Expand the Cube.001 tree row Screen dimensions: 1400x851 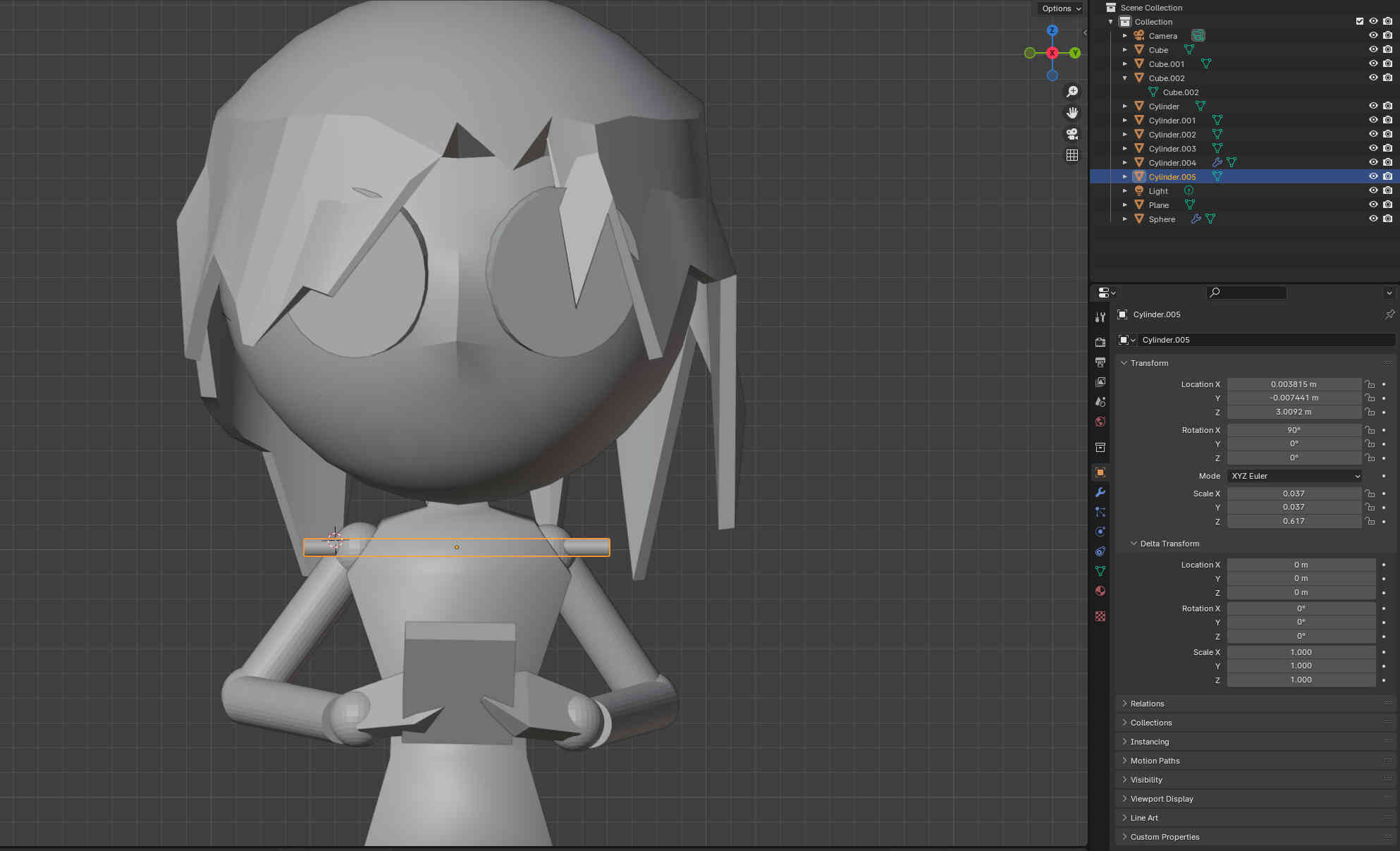(1125, 63)
